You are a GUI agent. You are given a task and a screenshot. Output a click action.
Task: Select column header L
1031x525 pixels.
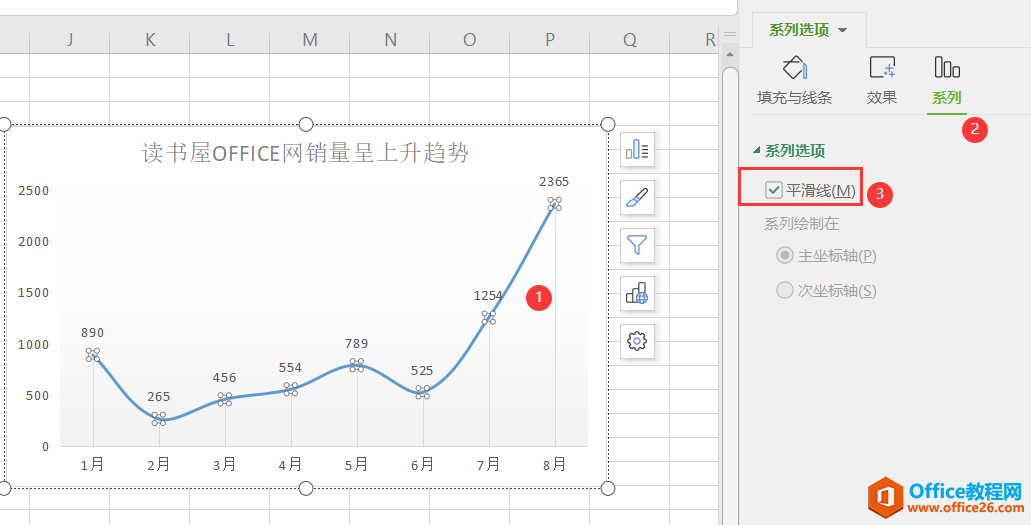[x=230, y=40]
